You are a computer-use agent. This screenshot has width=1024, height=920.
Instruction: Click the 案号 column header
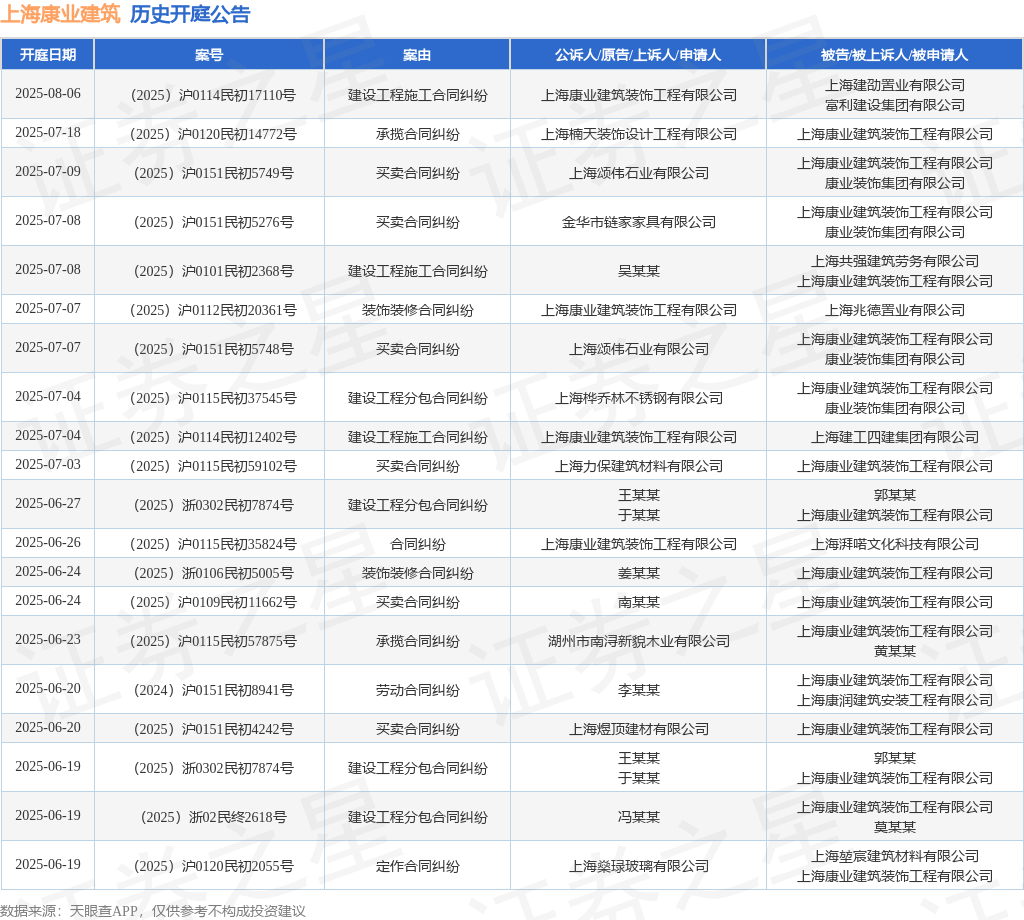pyautogui.click(x=209, y=55)
